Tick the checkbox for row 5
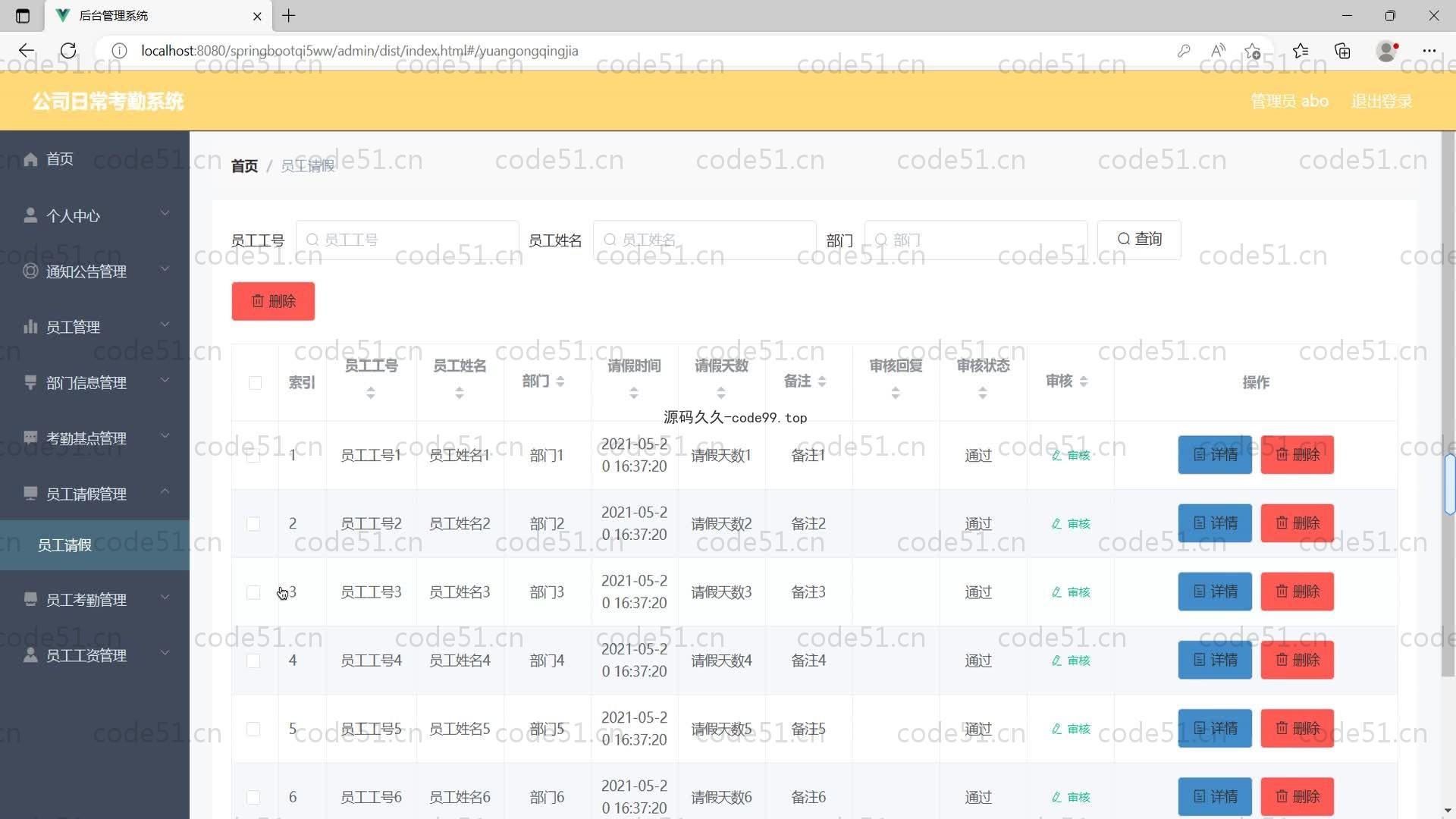Image resolution: width=1456 pixels, height=819 pixels. (x=253, y=729)
